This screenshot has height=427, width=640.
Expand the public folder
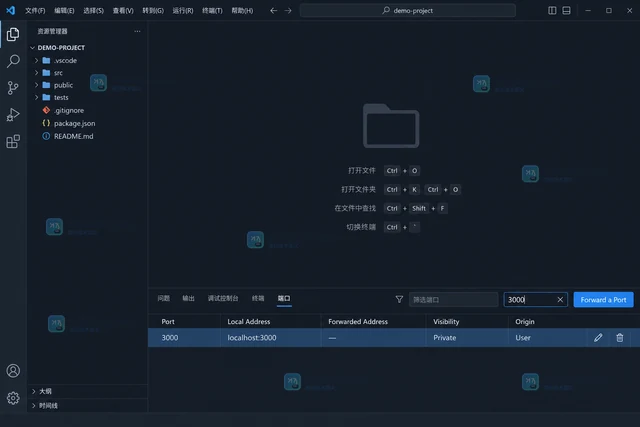tap(36, 85)
